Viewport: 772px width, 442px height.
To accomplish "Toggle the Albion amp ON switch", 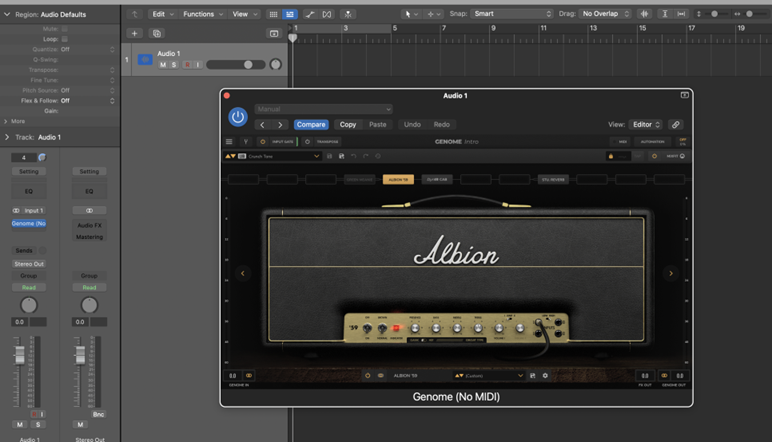I will tap(367, 328).
